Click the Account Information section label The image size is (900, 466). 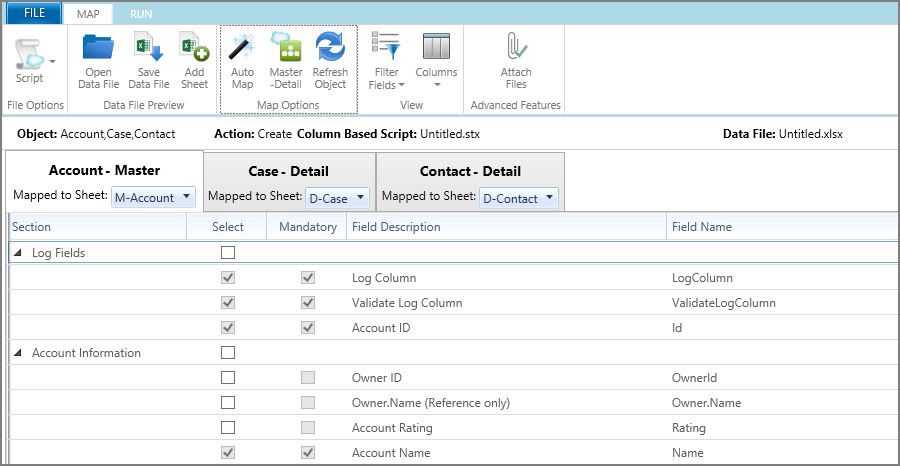pos(86,353)
